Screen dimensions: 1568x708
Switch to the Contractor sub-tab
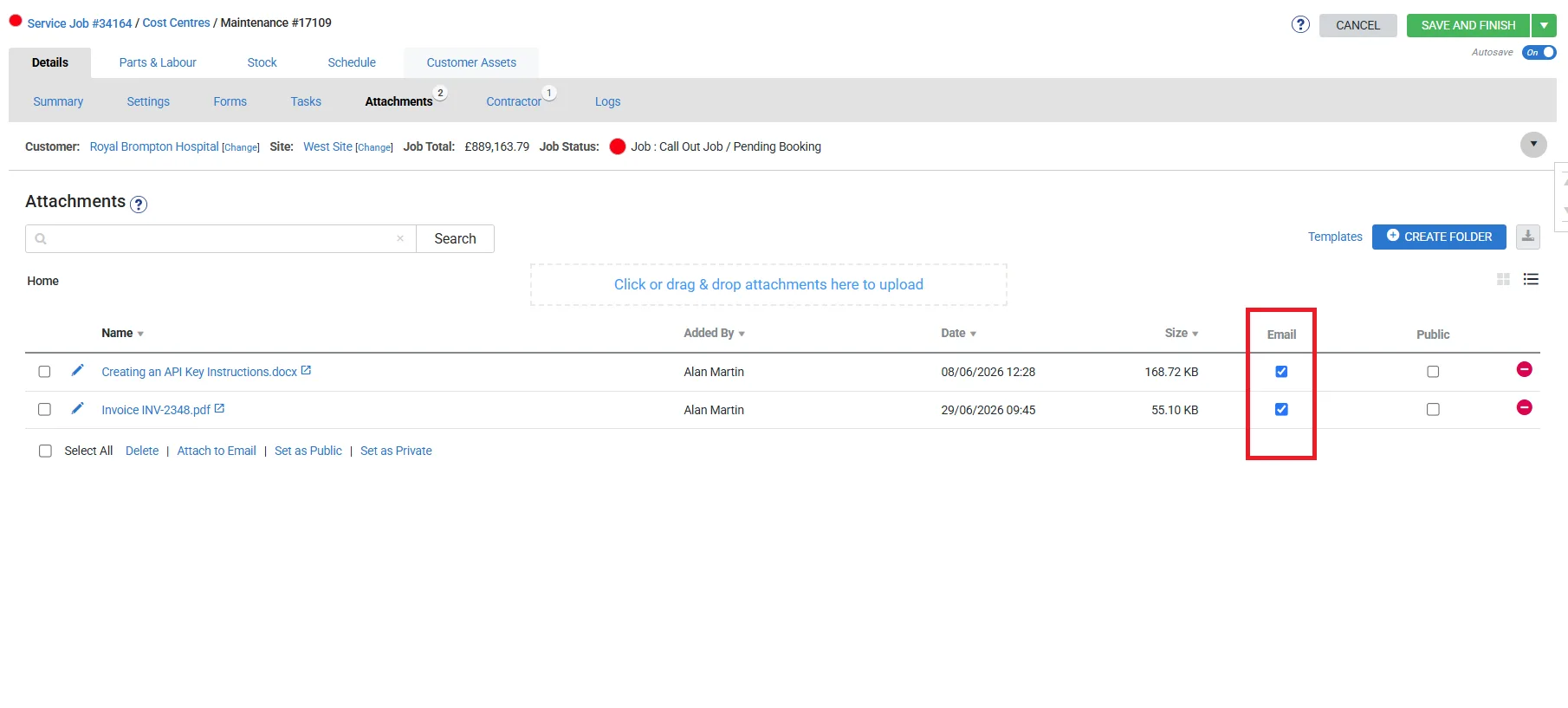pos(514,101)
